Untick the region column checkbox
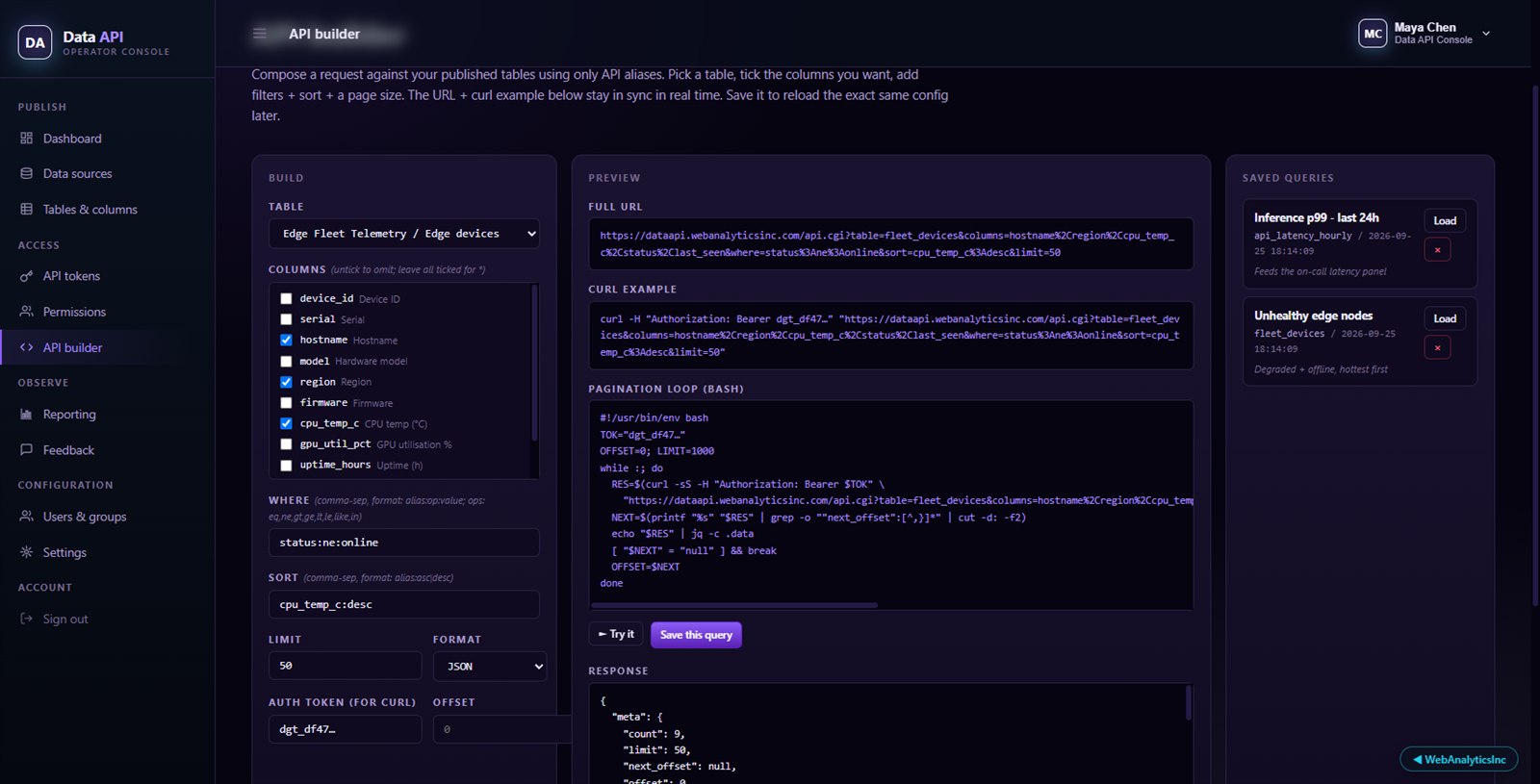The width and height of the screenshot is (1540, 784). (x=286, y=382)
